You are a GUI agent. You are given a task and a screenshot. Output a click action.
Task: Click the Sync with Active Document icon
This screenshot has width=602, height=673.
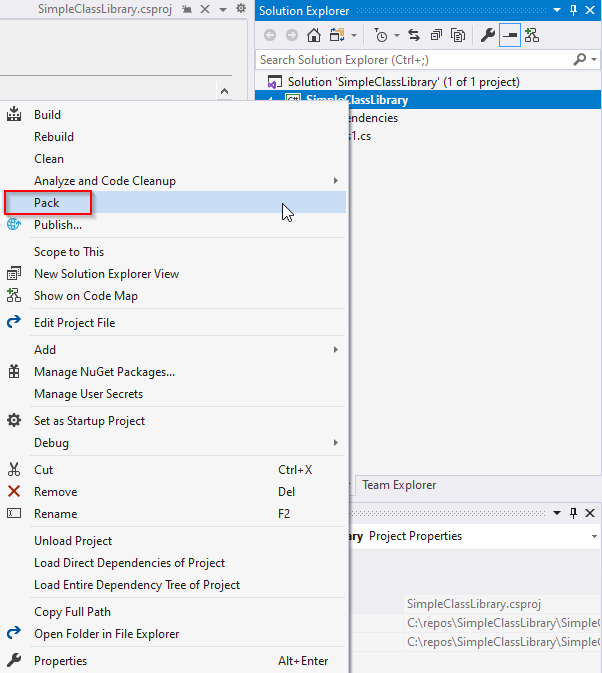coord(414,35)
